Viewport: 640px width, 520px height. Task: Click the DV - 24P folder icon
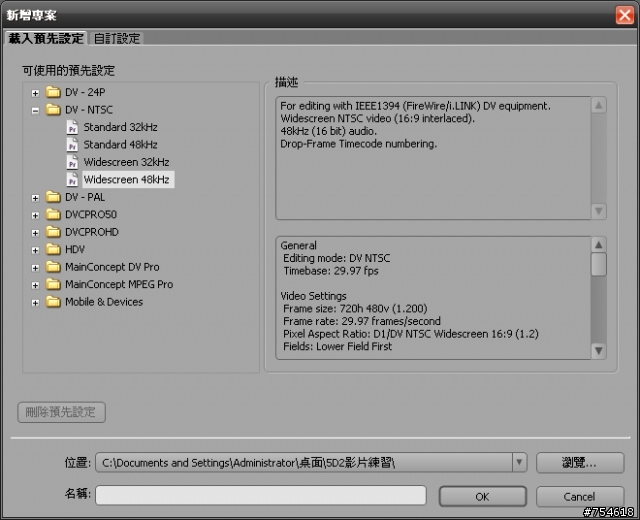click(x=53, y=92)
